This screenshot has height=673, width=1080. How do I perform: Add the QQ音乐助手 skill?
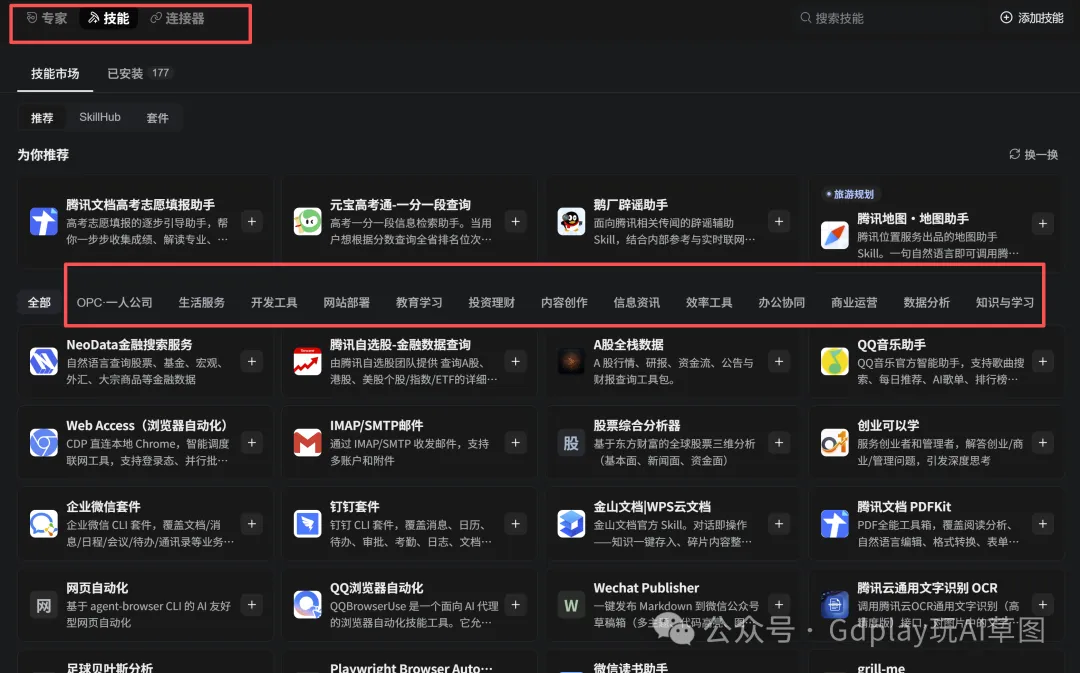[x=1043, y=362]
